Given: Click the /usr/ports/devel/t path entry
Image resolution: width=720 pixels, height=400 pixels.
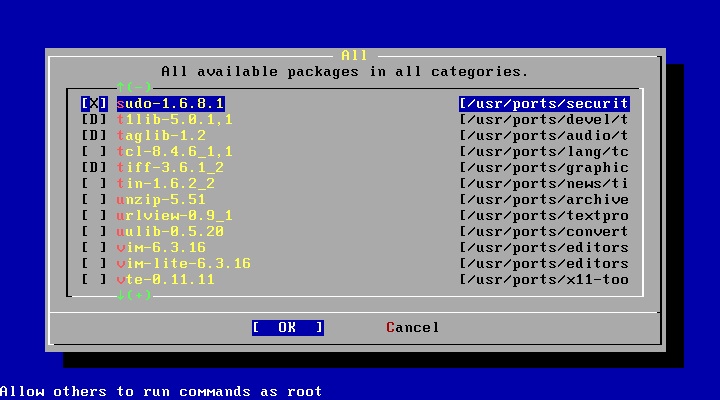Looking at the screenshot, I should coord(544,119).
